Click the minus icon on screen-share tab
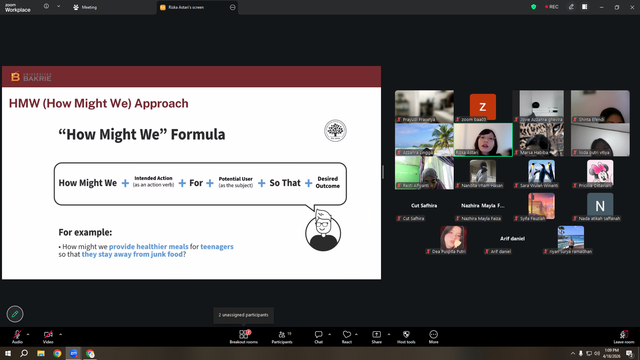This screenshot has height=360, width=640. (233, 7)
